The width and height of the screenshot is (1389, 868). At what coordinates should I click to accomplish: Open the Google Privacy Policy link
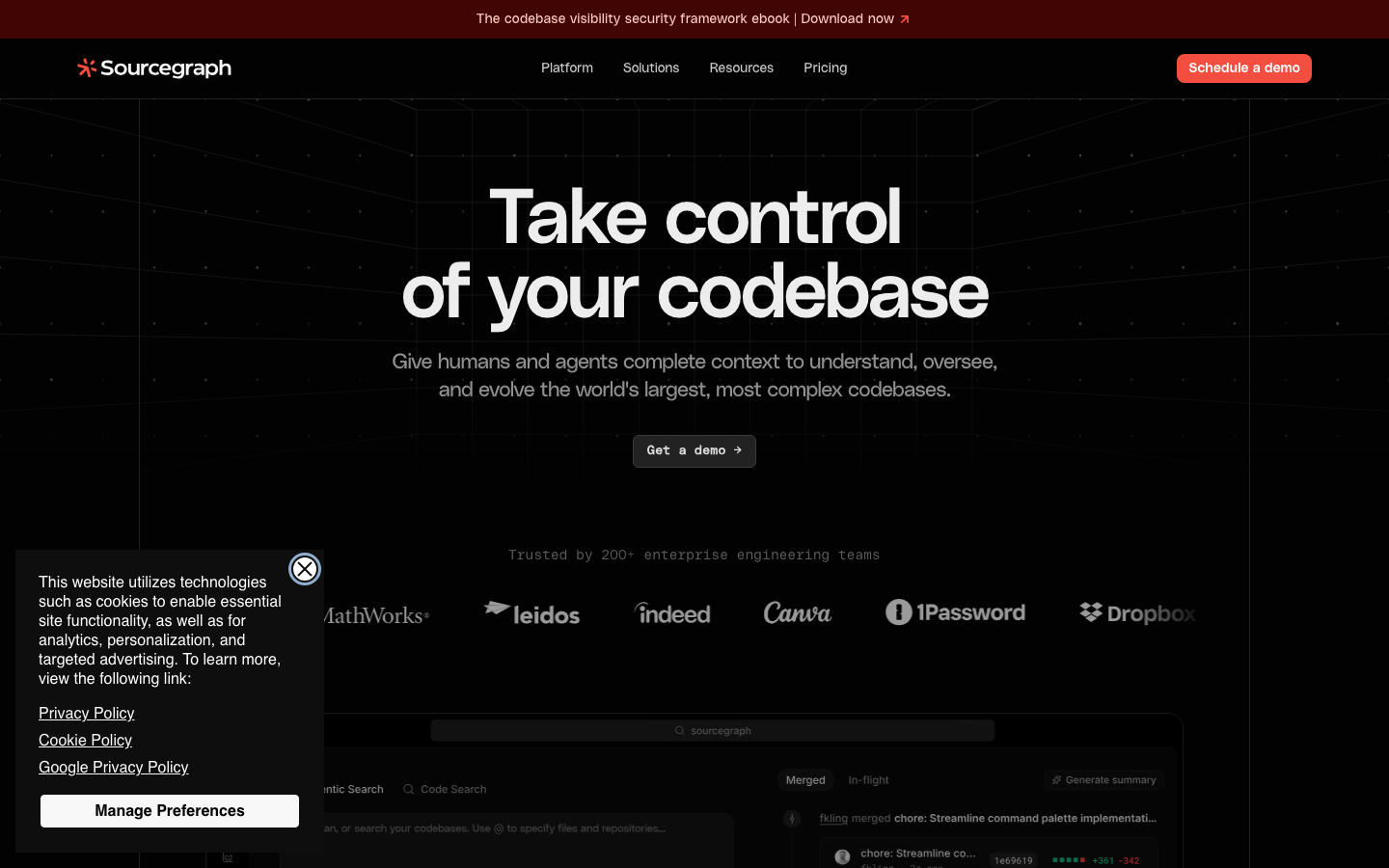coord(114,767)
